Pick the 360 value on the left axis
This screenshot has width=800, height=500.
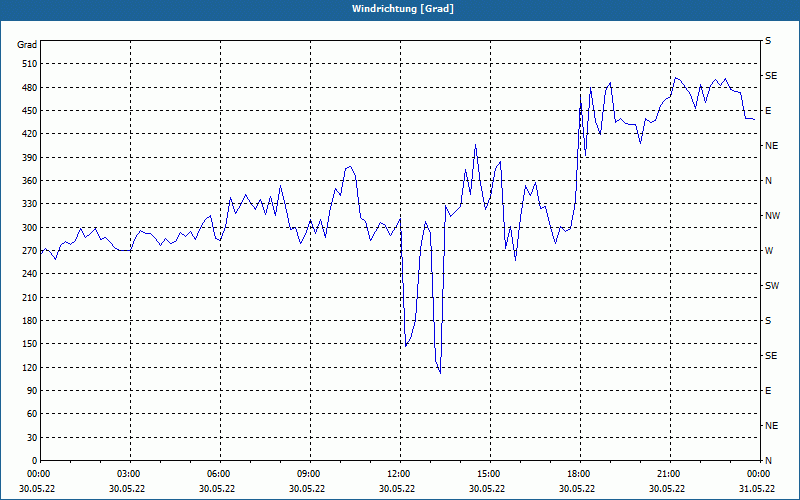click(30, 181)
